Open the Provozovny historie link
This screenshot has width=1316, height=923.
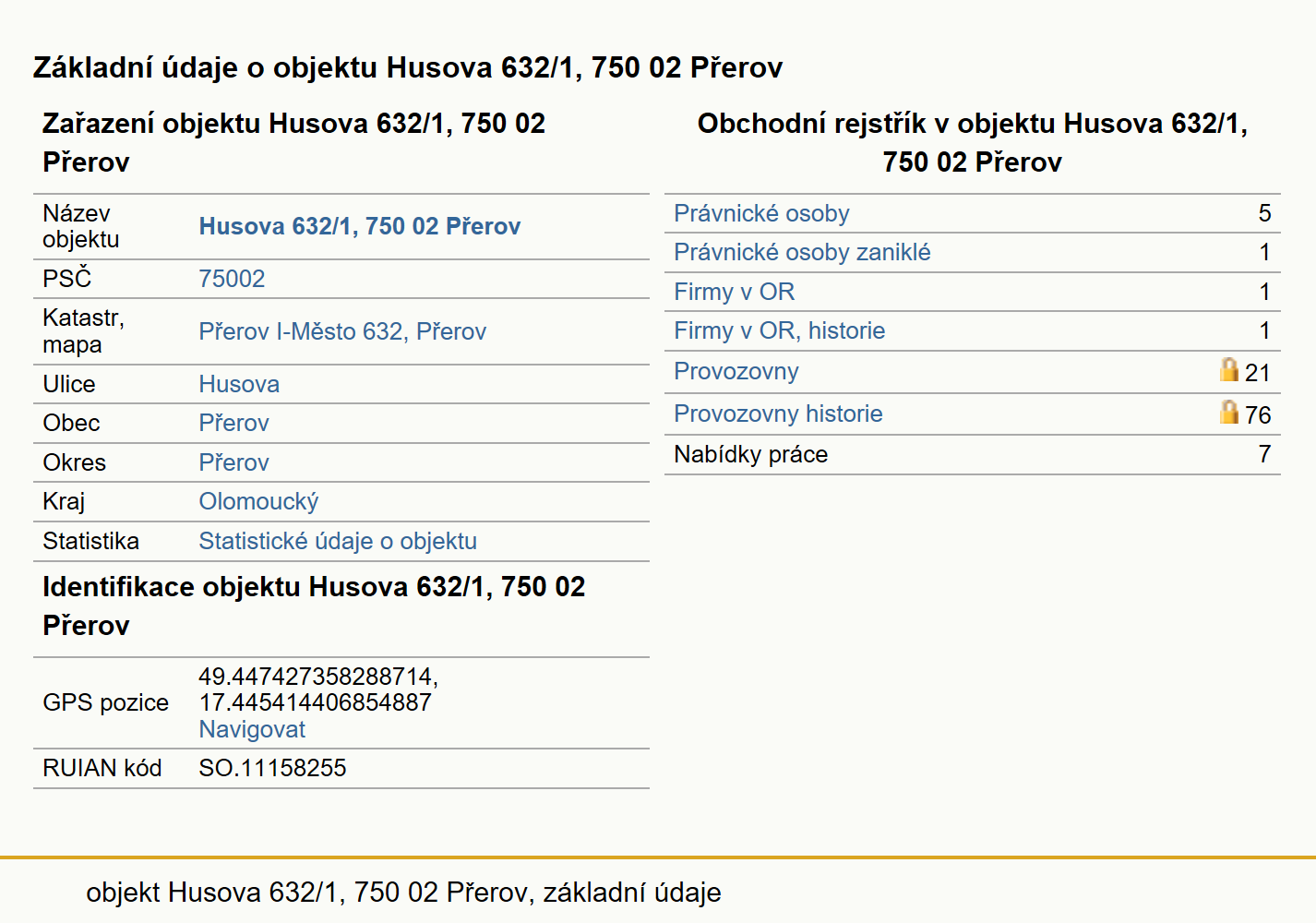pos(778,414)
